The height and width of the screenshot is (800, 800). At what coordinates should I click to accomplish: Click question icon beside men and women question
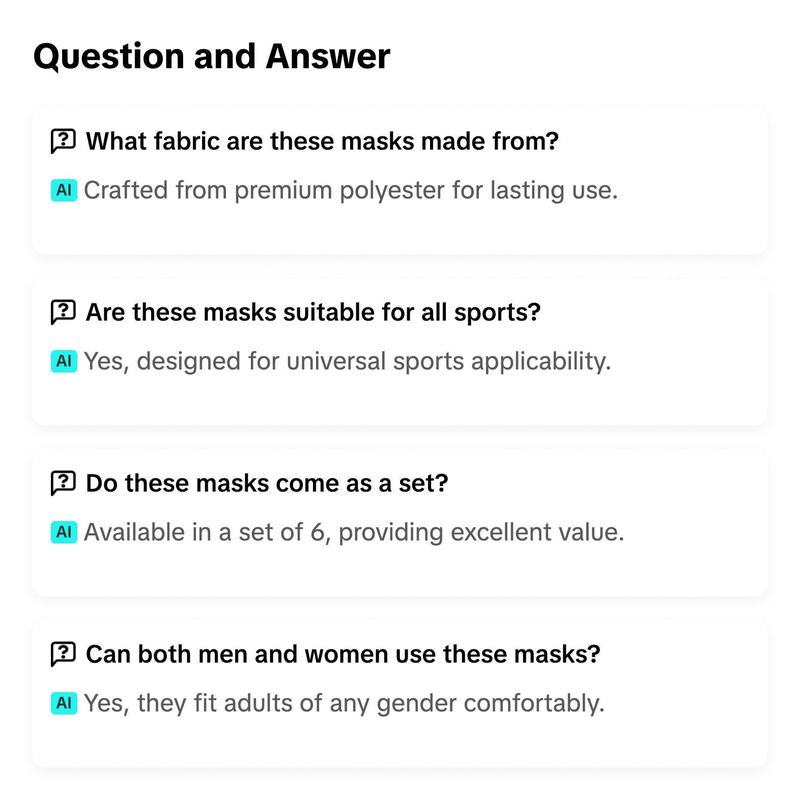click(x=63, y=654)
